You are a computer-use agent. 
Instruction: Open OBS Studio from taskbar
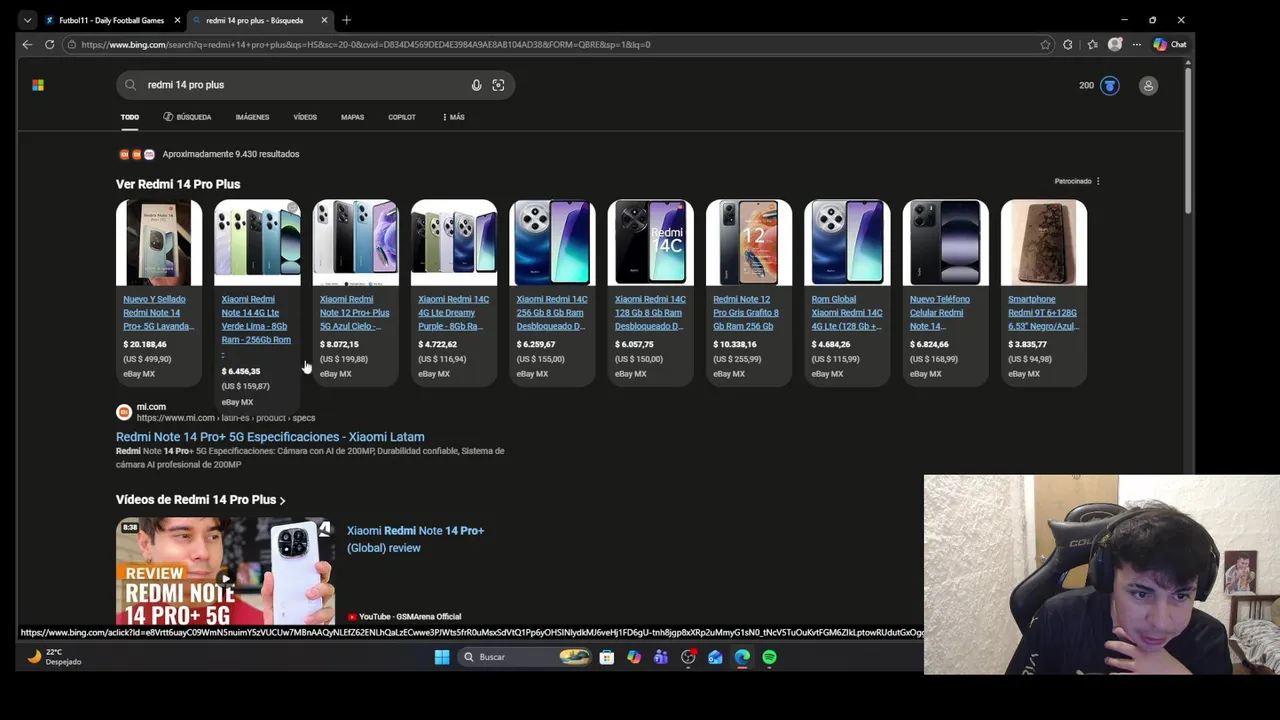(688, 657)
